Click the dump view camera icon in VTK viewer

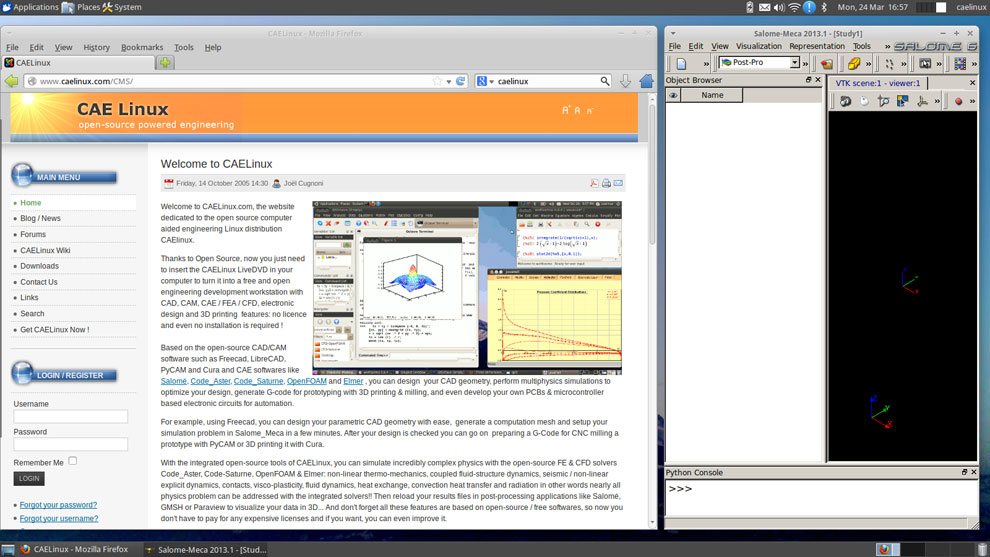[845, 101]
